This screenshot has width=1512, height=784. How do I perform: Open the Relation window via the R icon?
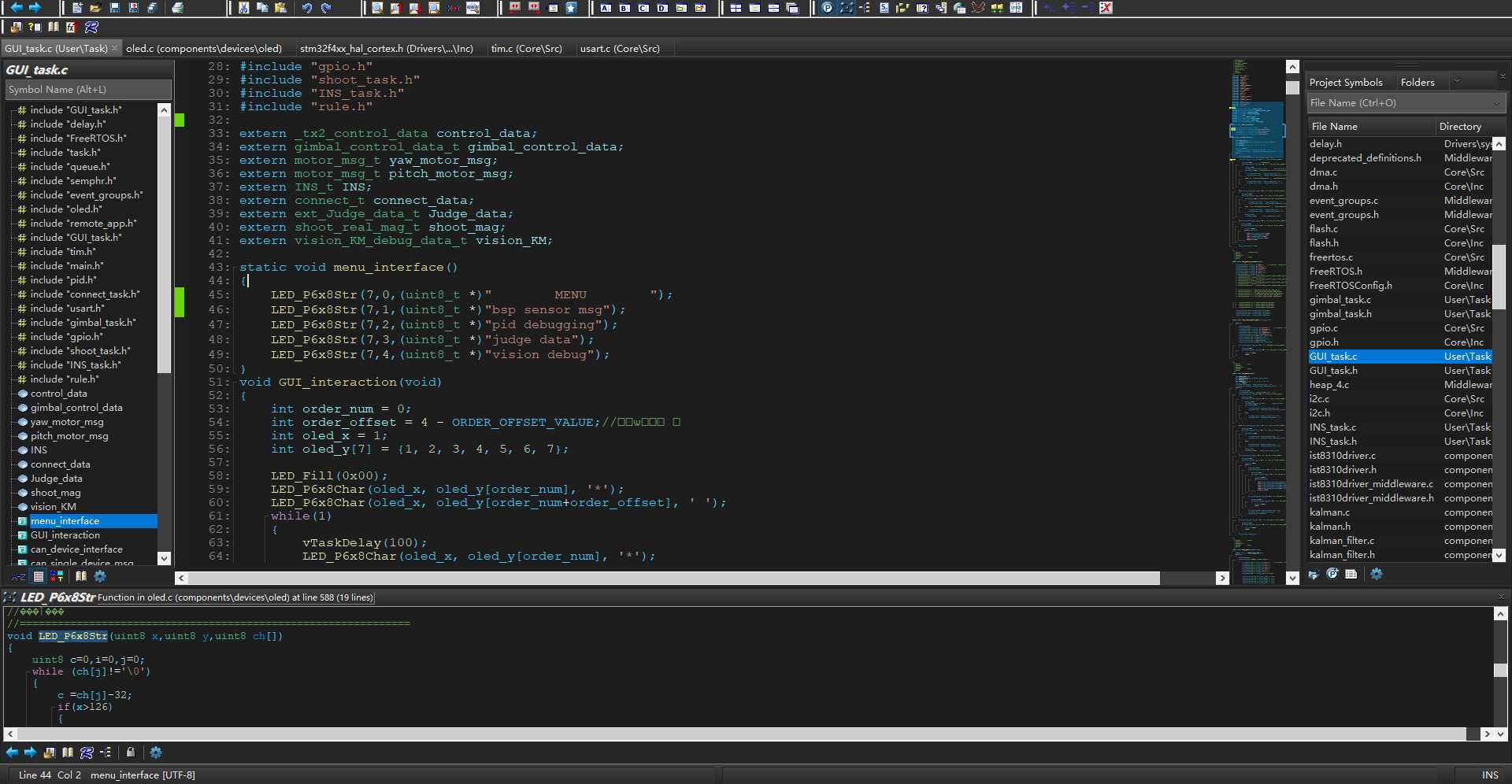point(87,753)
